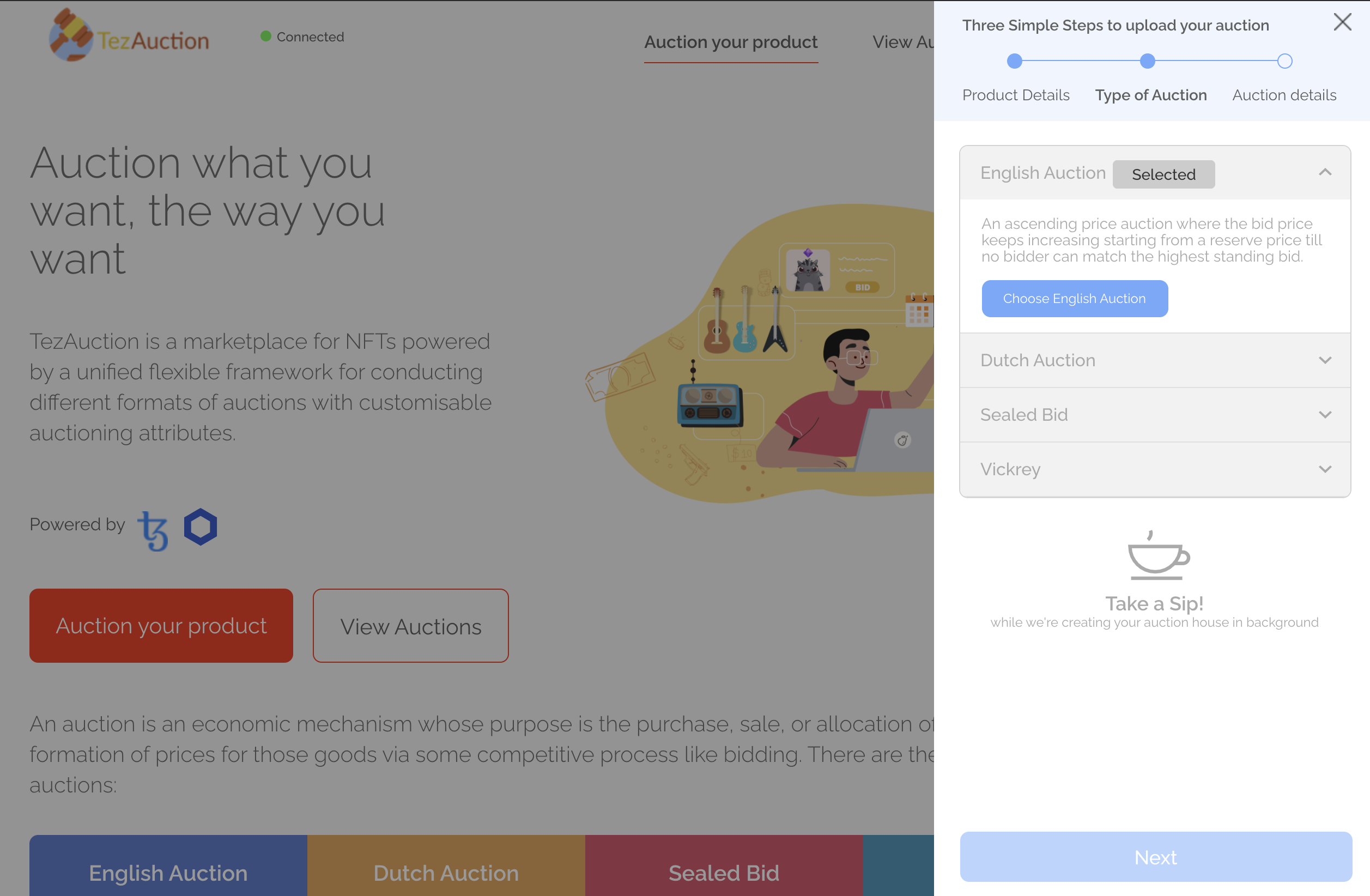1370x896 pixels.
Task: Click the green Connected status dot
Action: pos(265,37)
